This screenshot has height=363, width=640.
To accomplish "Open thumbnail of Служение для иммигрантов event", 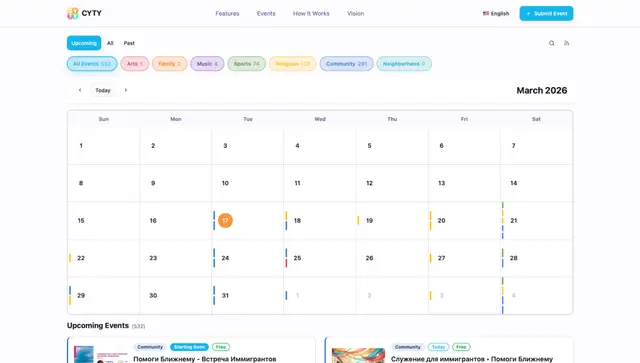I will tap(358, 355).
